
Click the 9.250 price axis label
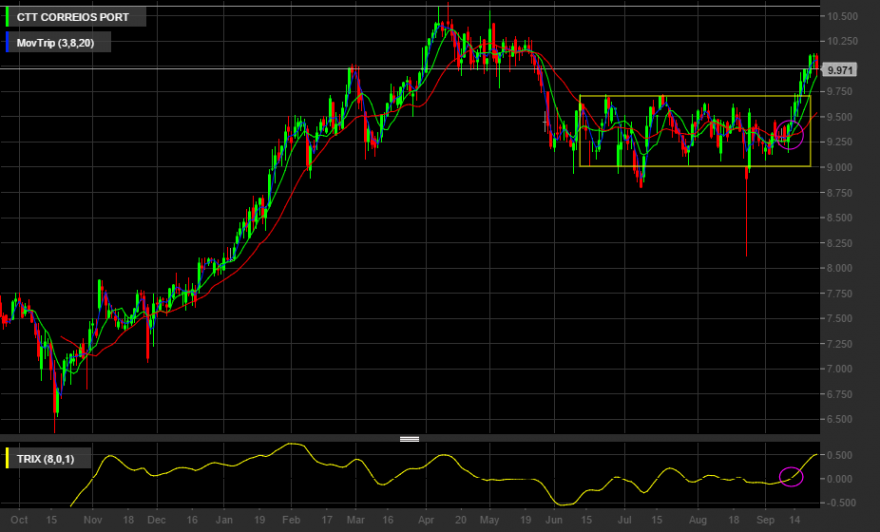pyautogui.click(x=840, y=142)
